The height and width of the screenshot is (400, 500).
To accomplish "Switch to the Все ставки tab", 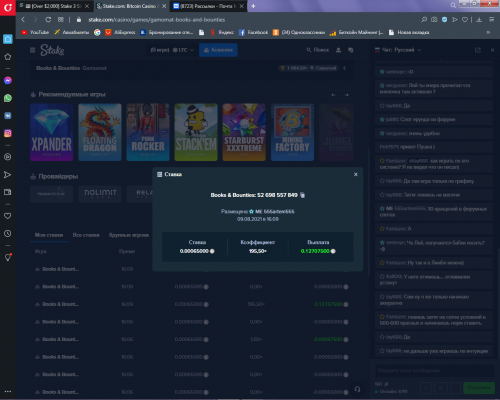I will coord(86,235).
